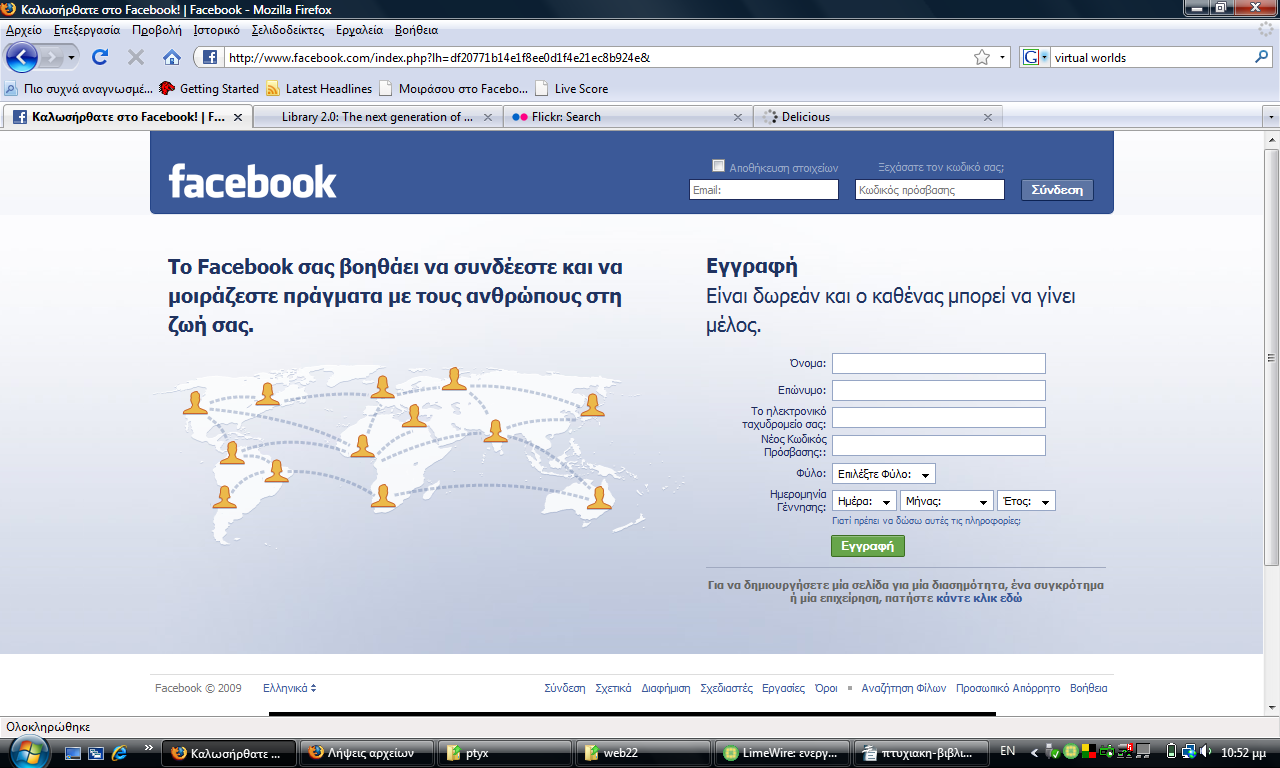The height and width of the screenshot is (768, 1280).
Task: Click the volume speaker icon in system tray
Action: [x=1206, y=751]
